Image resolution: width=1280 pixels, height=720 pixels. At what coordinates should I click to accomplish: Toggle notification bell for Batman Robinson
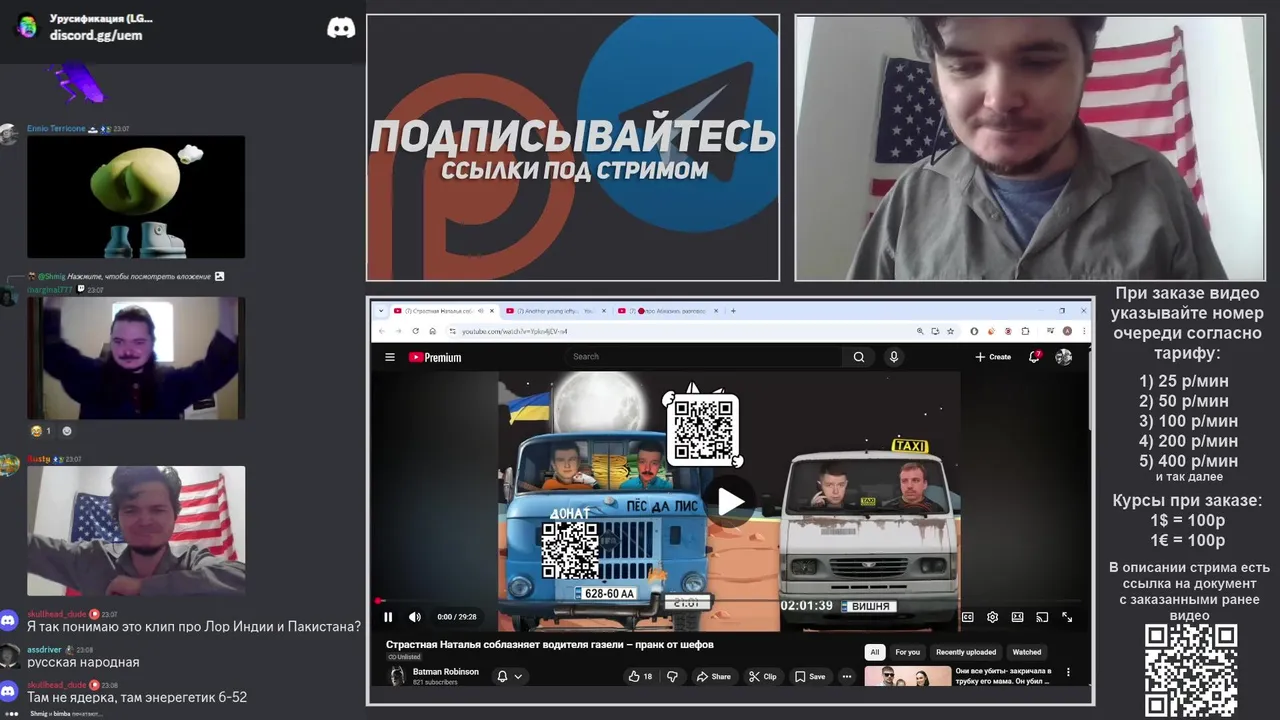click(x=509, y=676)
